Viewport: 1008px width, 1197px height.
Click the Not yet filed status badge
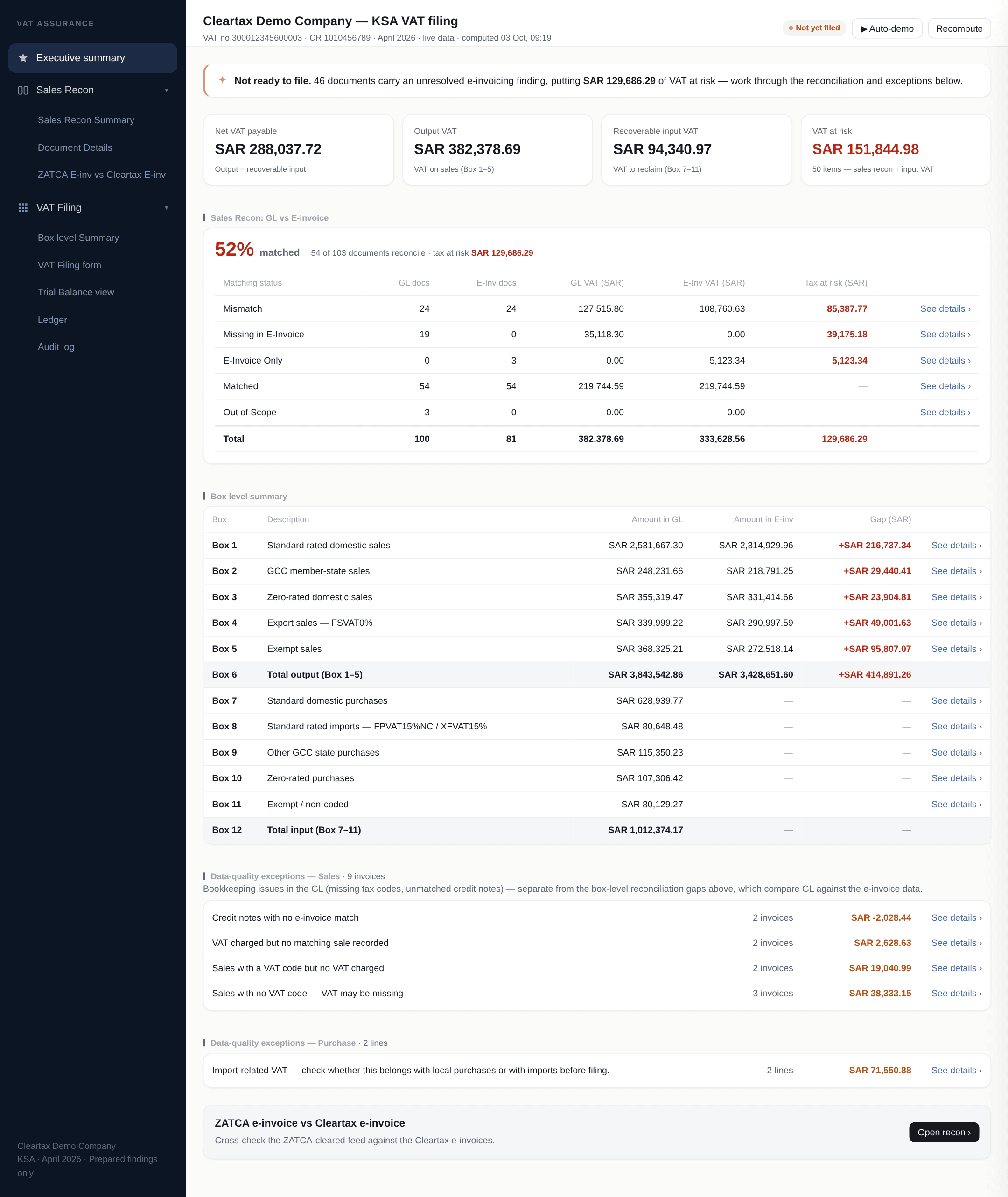814,28
